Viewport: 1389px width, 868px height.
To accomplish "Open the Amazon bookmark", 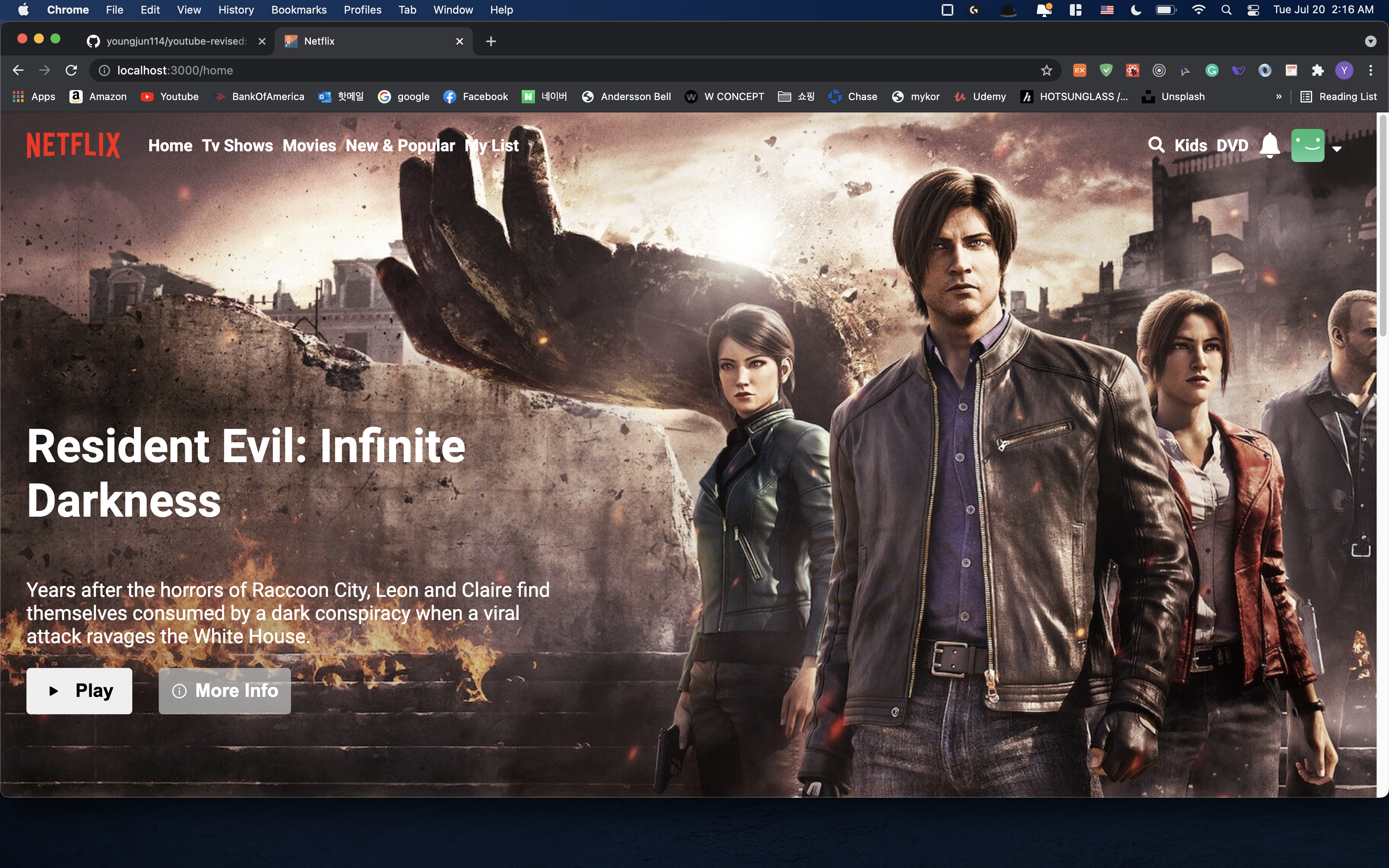I will (x=98, y=96).
